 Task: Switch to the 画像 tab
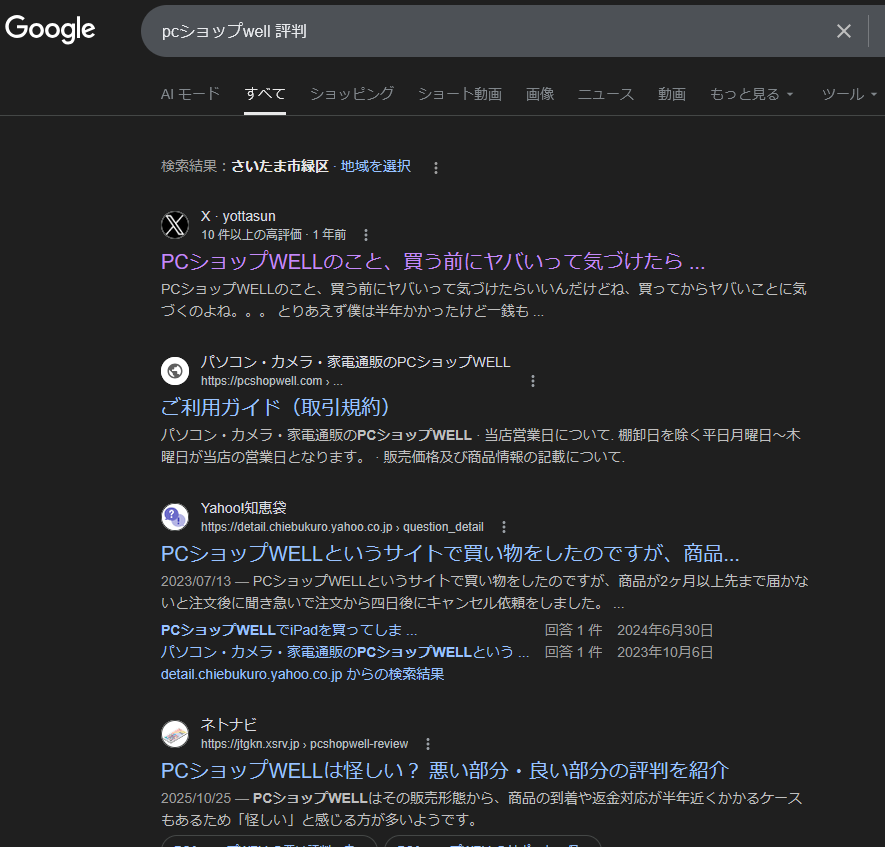(540, 93)
